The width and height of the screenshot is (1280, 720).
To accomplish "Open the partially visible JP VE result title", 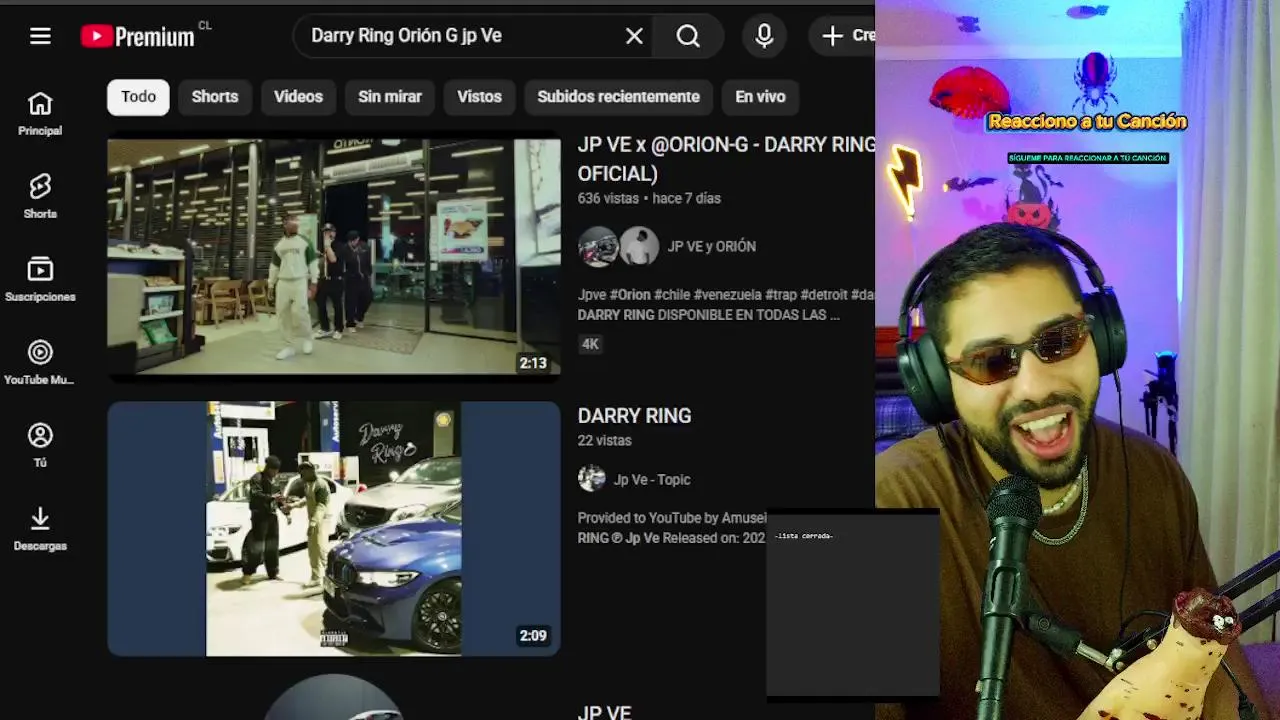I will tap(605, 712).
